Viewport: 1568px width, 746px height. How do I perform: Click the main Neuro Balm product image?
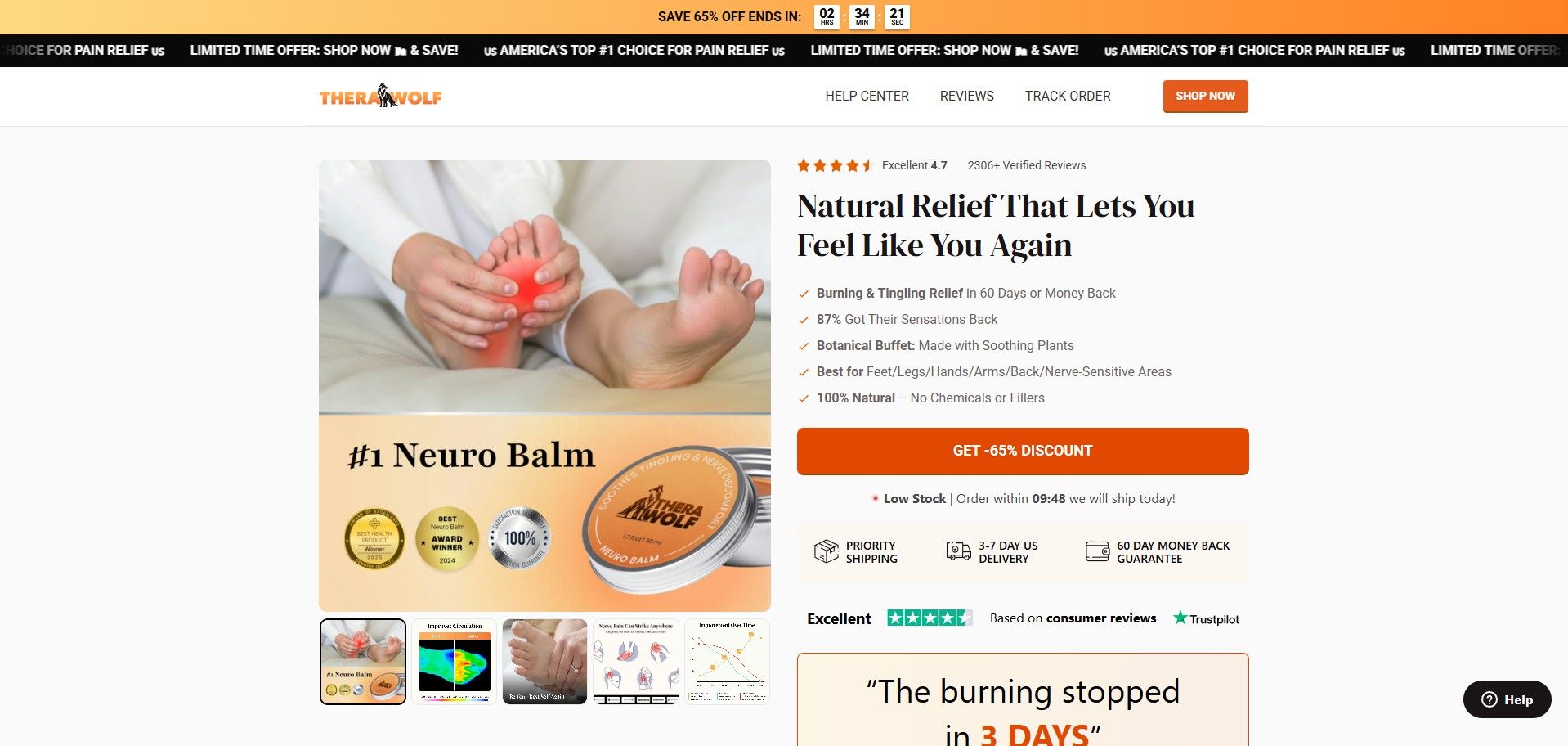pyautogui.click(x=544, y=385)
